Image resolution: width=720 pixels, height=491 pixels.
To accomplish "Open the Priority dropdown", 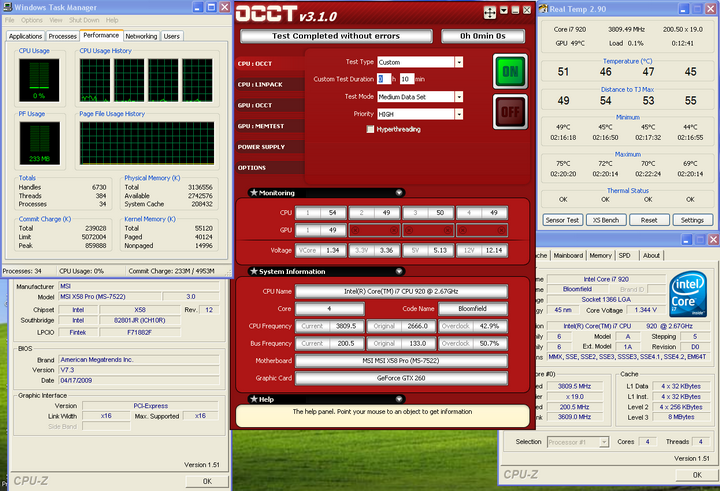I will click(x=458, y=114).
